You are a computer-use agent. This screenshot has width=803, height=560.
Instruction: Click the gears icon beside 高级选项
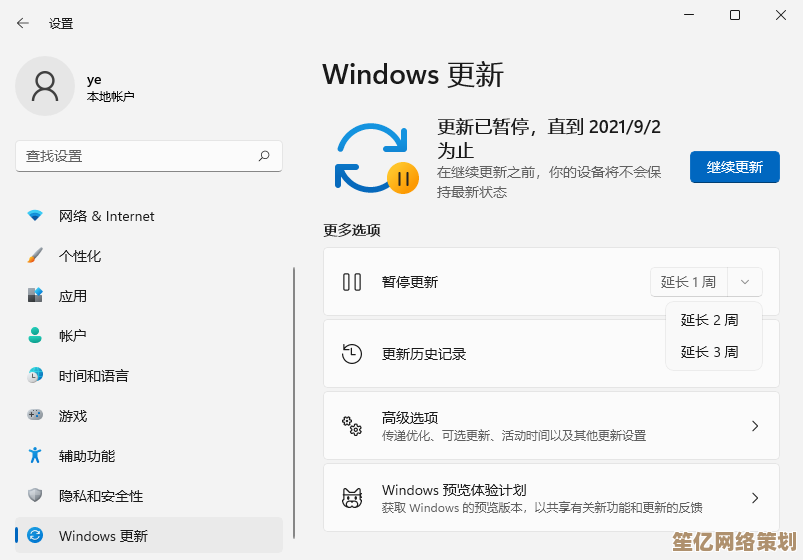coord(352,426)
